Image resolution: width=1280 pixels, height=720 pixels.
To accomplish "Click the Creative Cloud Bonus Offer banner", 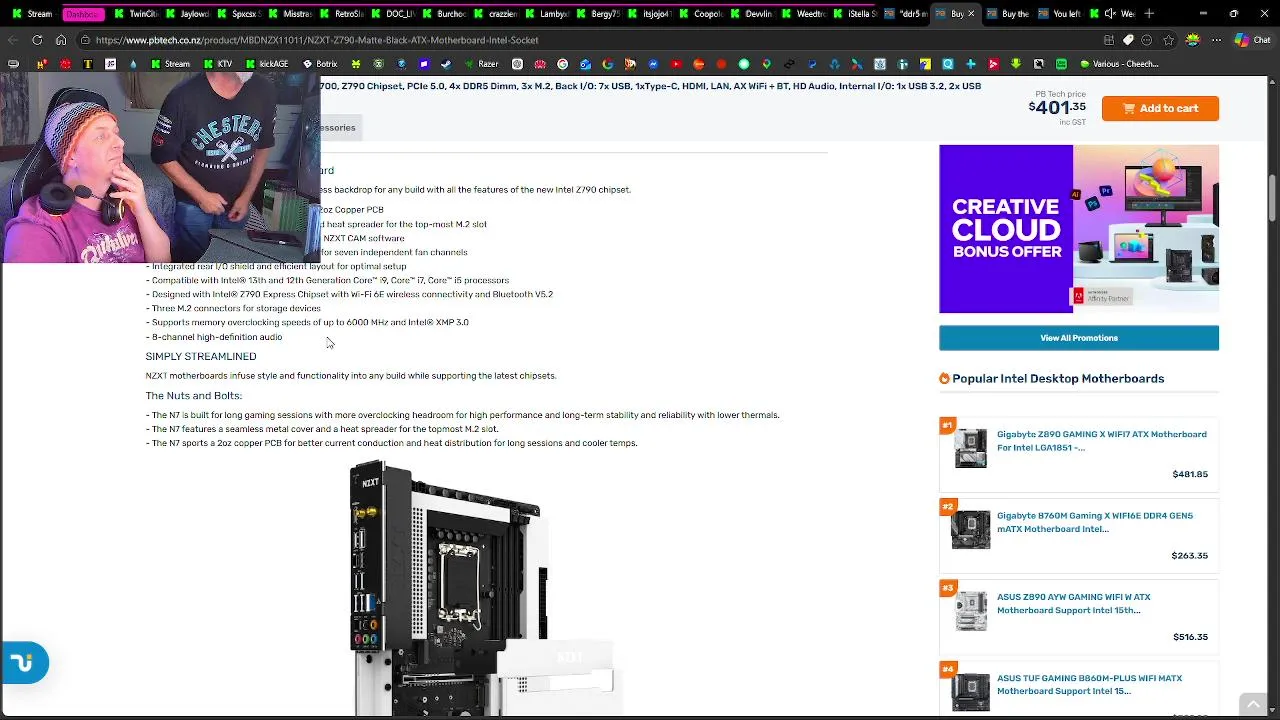I will 1079,229.
